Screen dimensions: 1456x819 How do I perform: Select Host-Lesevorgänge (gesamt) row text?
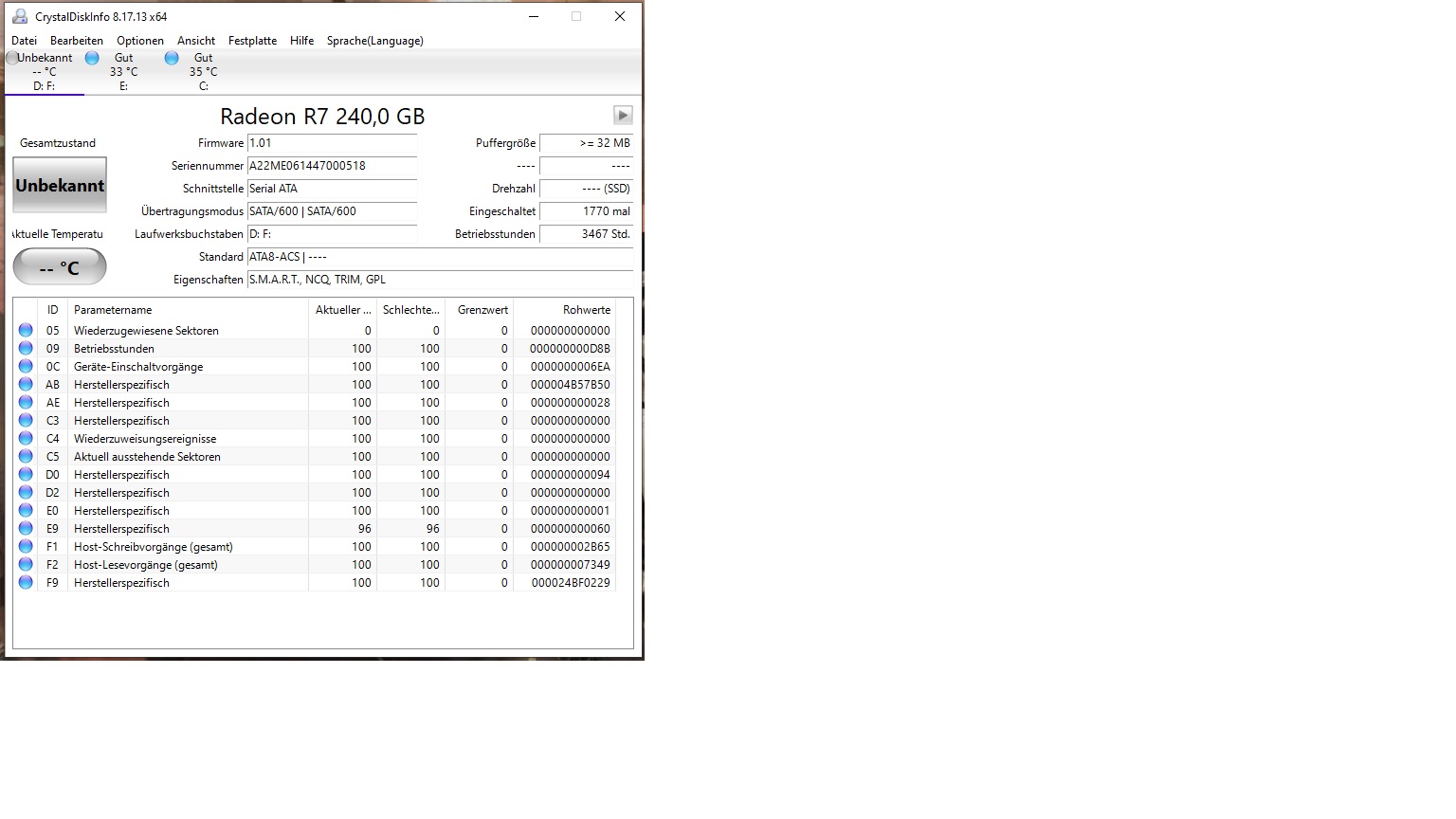click(146, 565)
